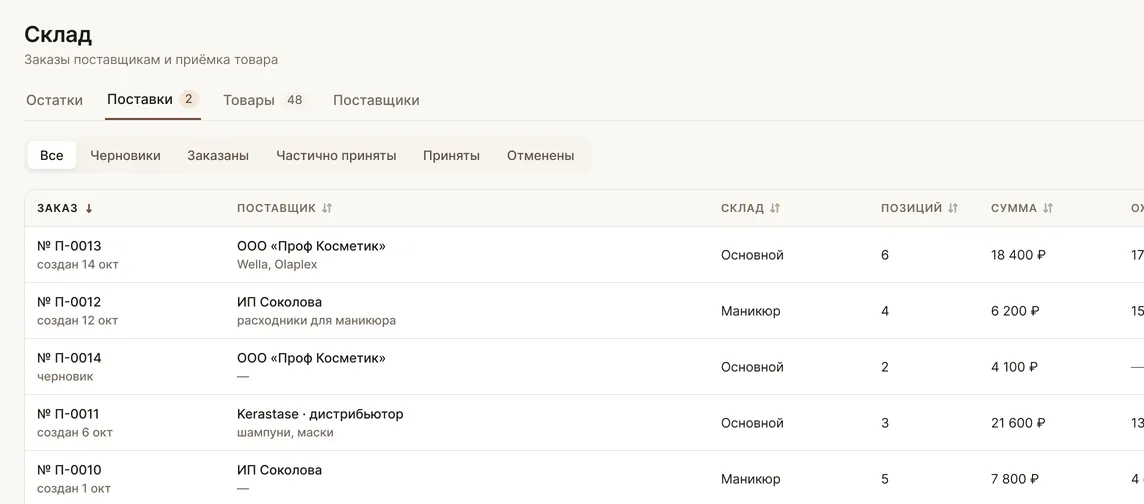Image resolution: width=1144 pixels, height=504 pixels.
Task: Click 'создан 14 окт' under П-0013
Action: point(78,265)
